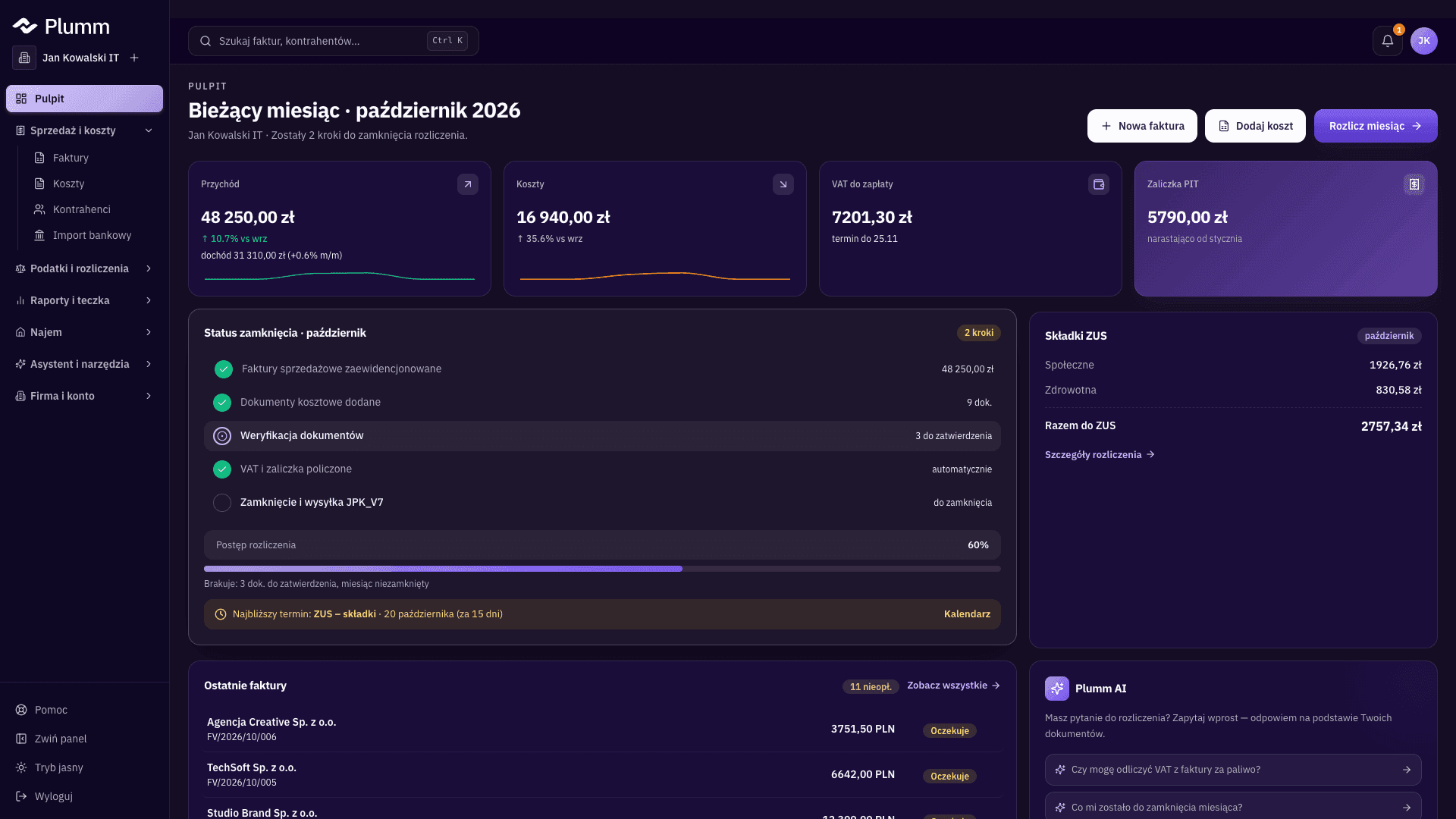The width and height of the screenshot is (1456, 819).
Task: Click the empty circle for Zamknięcie i wysyłka JPK_V7
Action: click(222, 503)
